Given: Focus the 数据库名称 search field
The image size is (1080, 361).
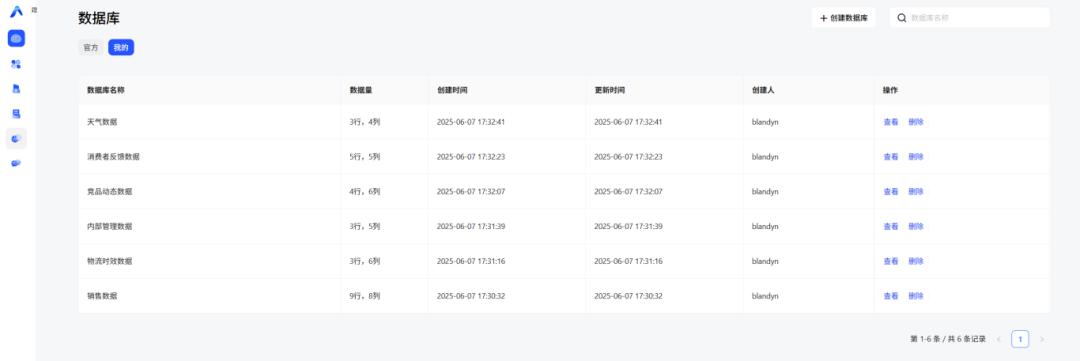Looking at the screenshot, I should (970, 18).
